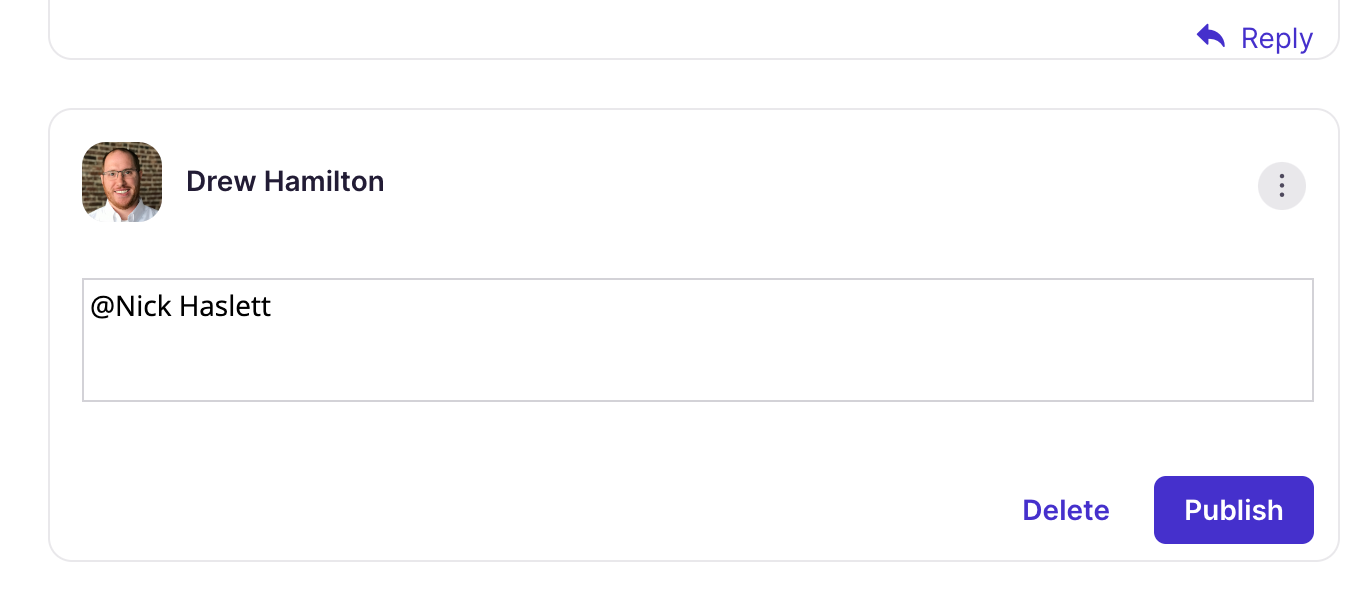Click the word Reply
1358x592 pixels.
tap(1277, 38)
